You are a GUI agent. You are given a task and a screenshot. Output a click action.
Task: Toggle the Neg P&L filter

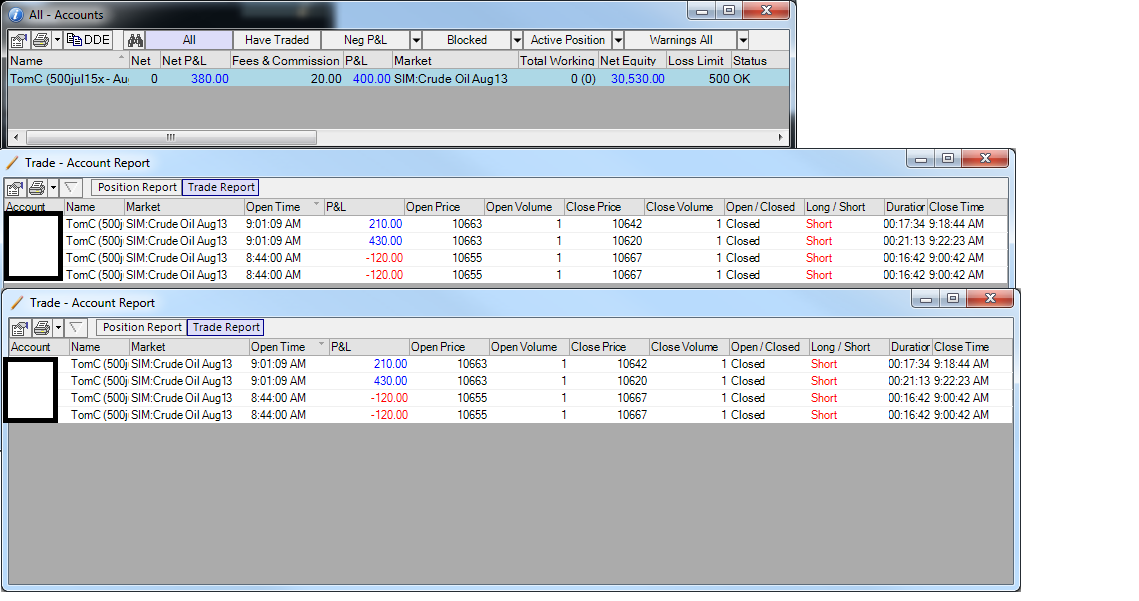coord(365,40)
